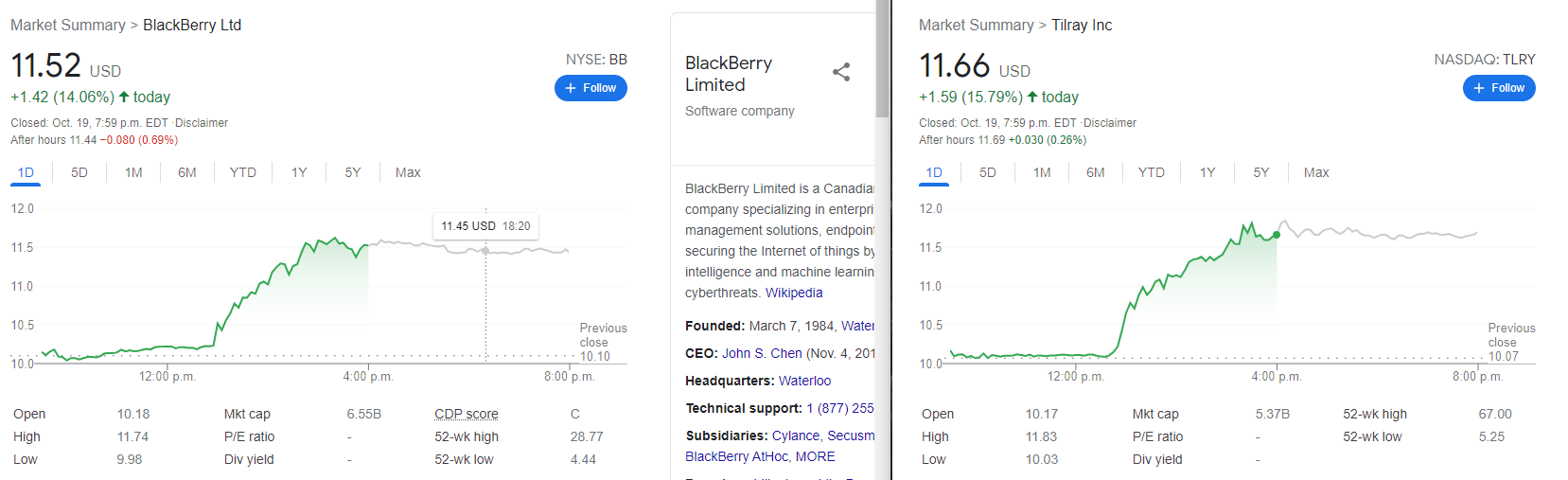Viewport: 1568px width, 480px height.
Task: Click the Market Summary breadcrumb for Tilray
Action: pos(977,25)
